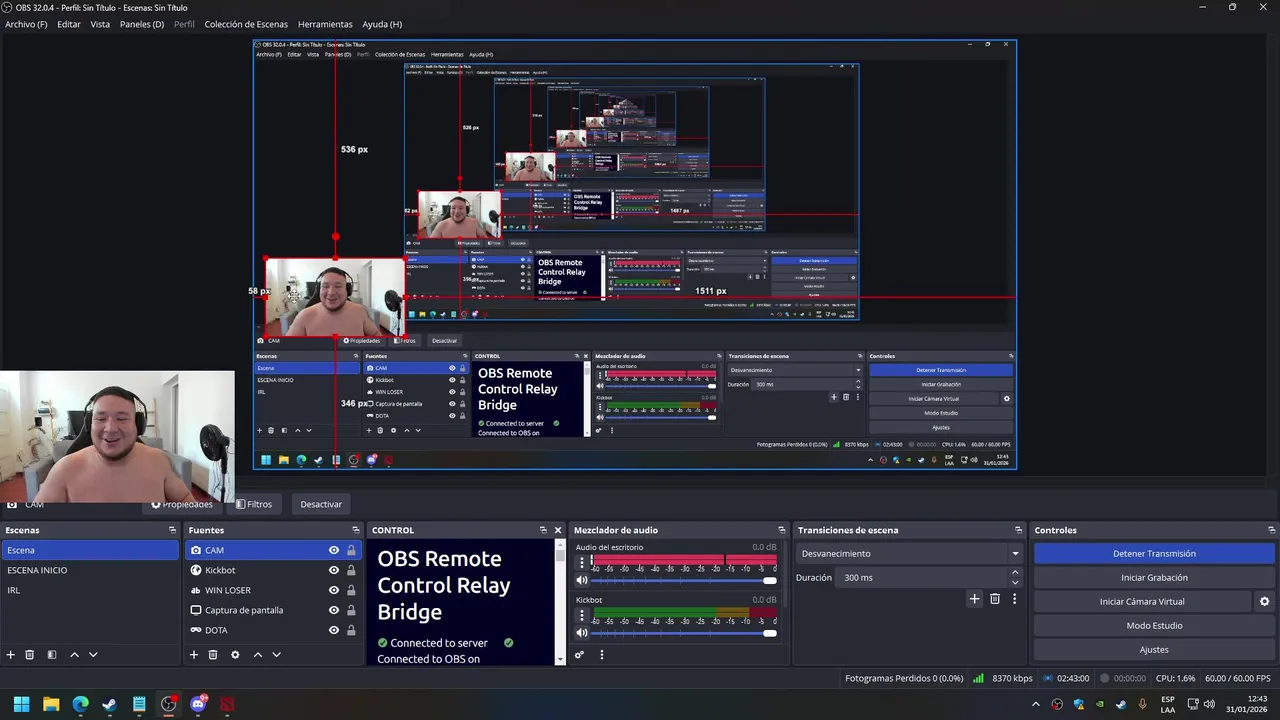This screenshot has height=720, width=1280.
Task: Increase Duración with up stepper arrow
Action: click(x=1015, y=573)
